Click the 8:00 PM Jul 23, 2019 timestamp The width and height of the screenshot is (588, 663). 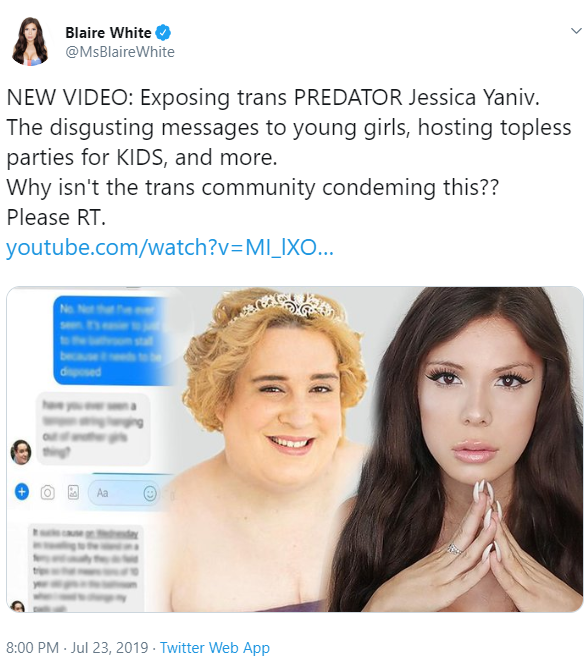pyautogui.click(x=77, y=647)
